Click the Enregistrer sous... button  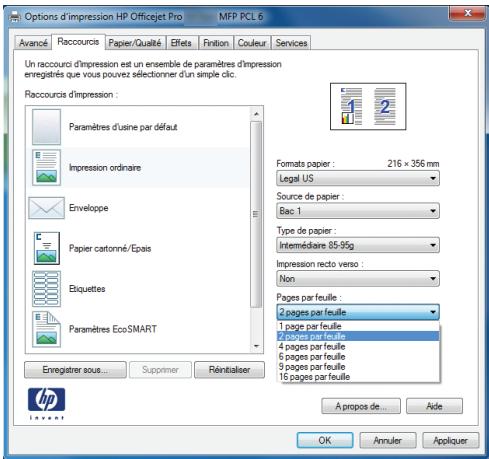click(75, 370)
